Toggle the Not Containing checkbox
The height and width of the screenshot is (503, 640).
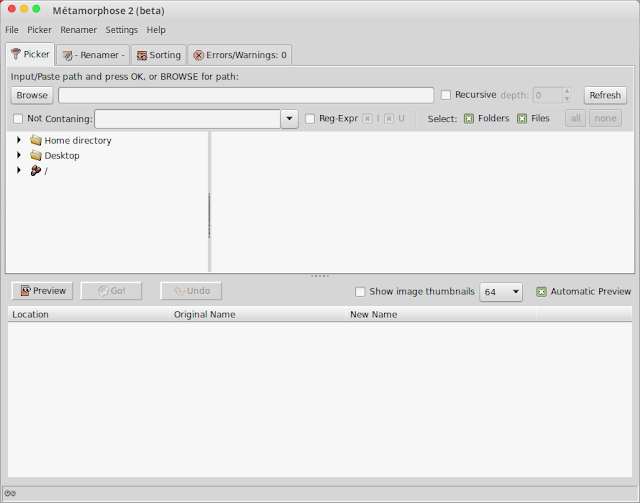[x=18, y=118]
